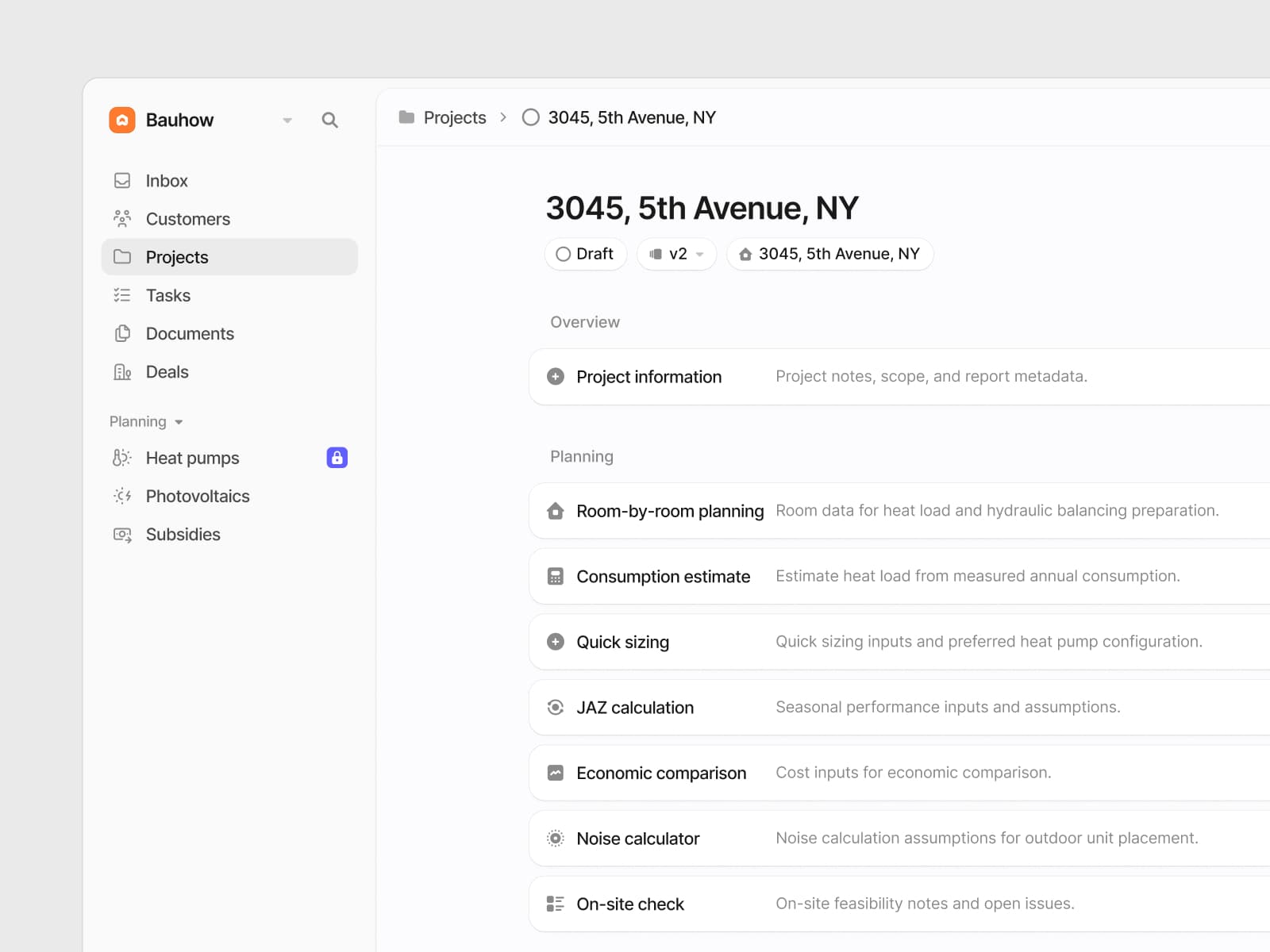Click 'Project notes, scope, and report metadata.'
The height and width of the screenshot is (952, 1270).
[x=931, y=376]
